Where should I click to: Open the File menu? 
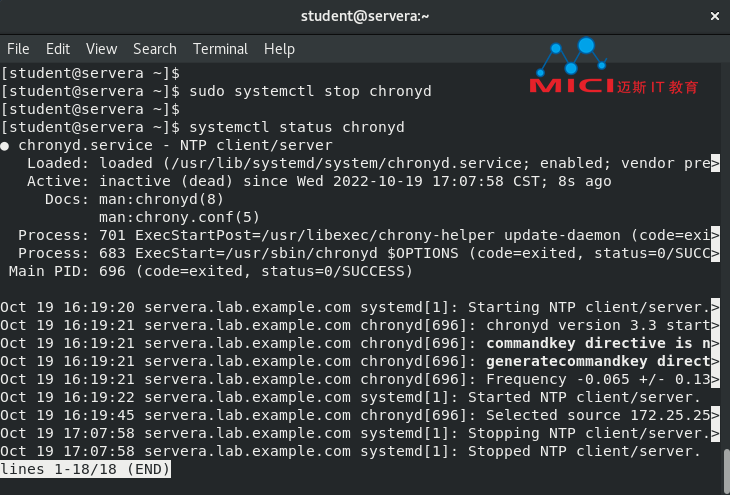[x=18, y=49]
